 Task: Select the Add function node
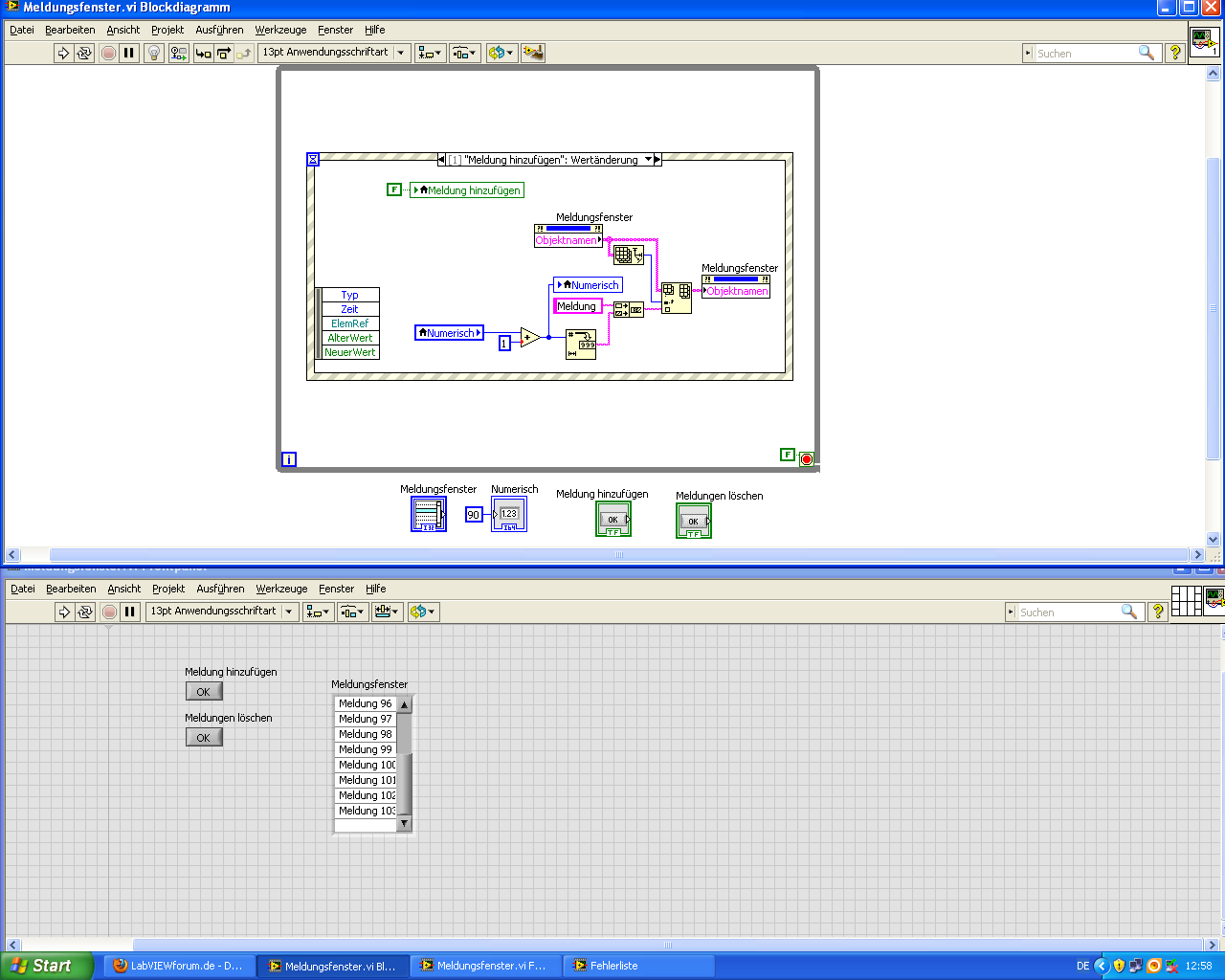click(x=529, y=337)
